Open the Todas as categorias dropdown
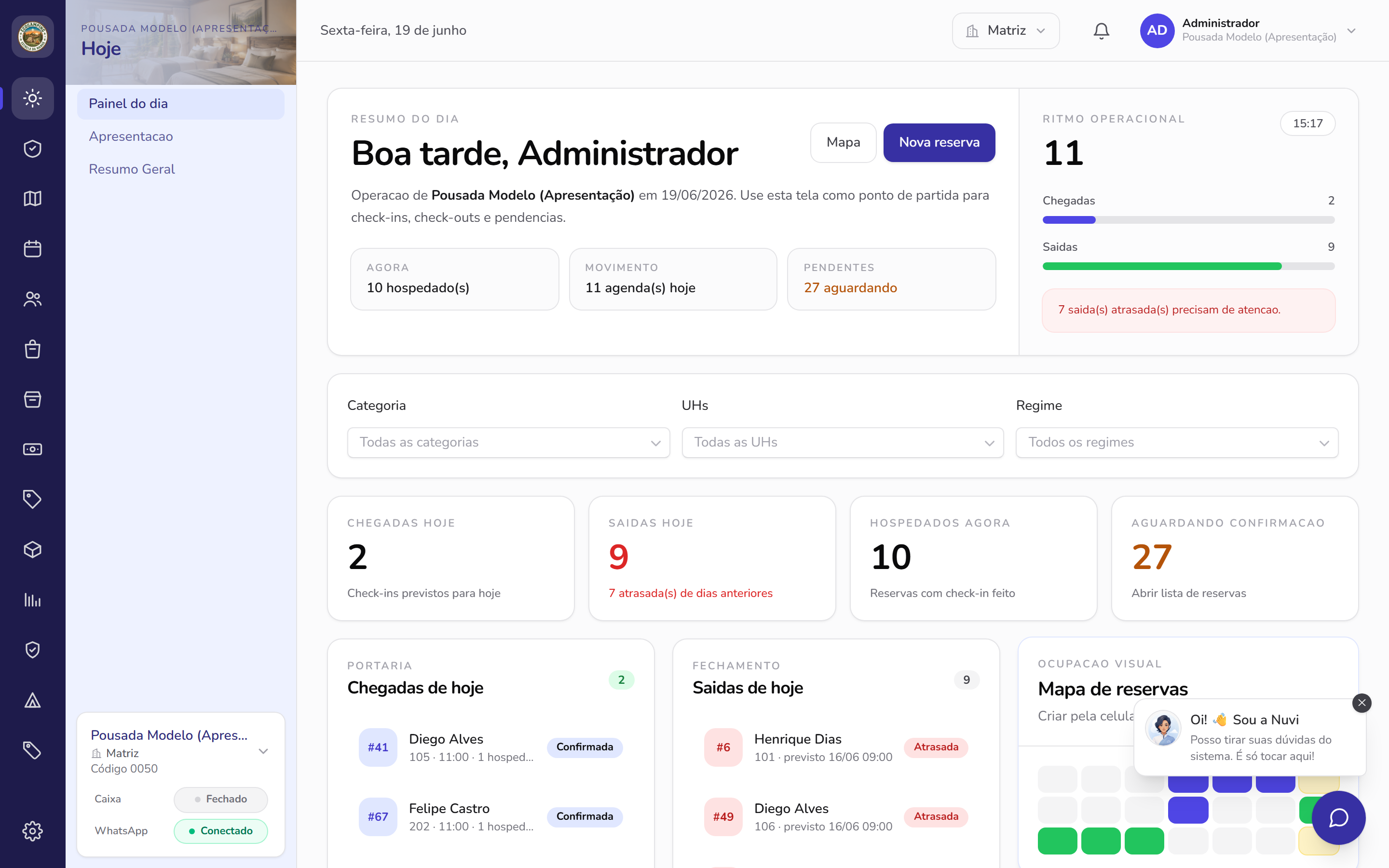Image resolution: width=1389 pixels, height=868 pixels. click(508, 442)
